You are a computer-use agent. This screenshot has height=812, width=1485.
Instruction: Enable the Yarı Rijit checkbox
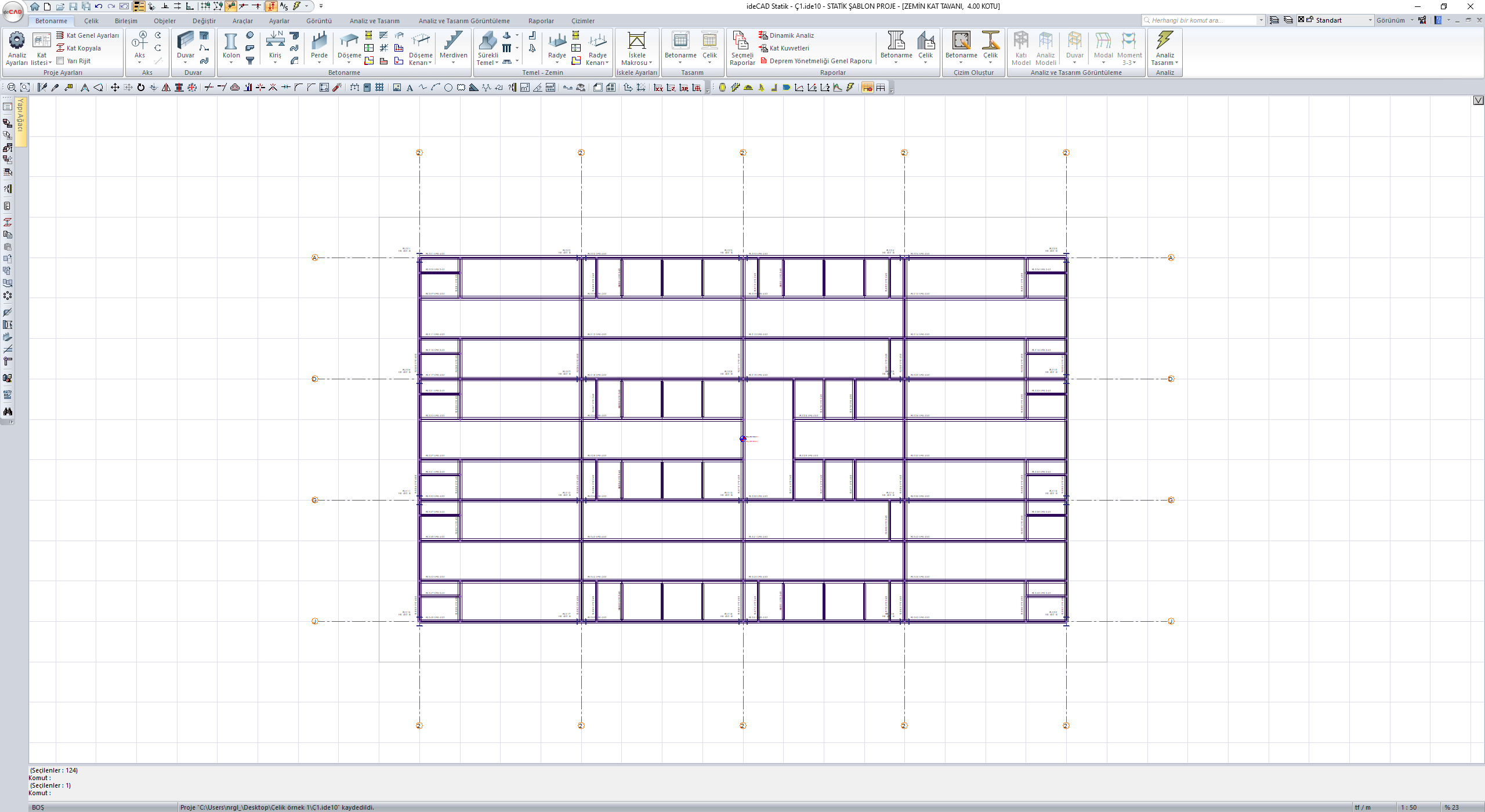click(60, 61)
